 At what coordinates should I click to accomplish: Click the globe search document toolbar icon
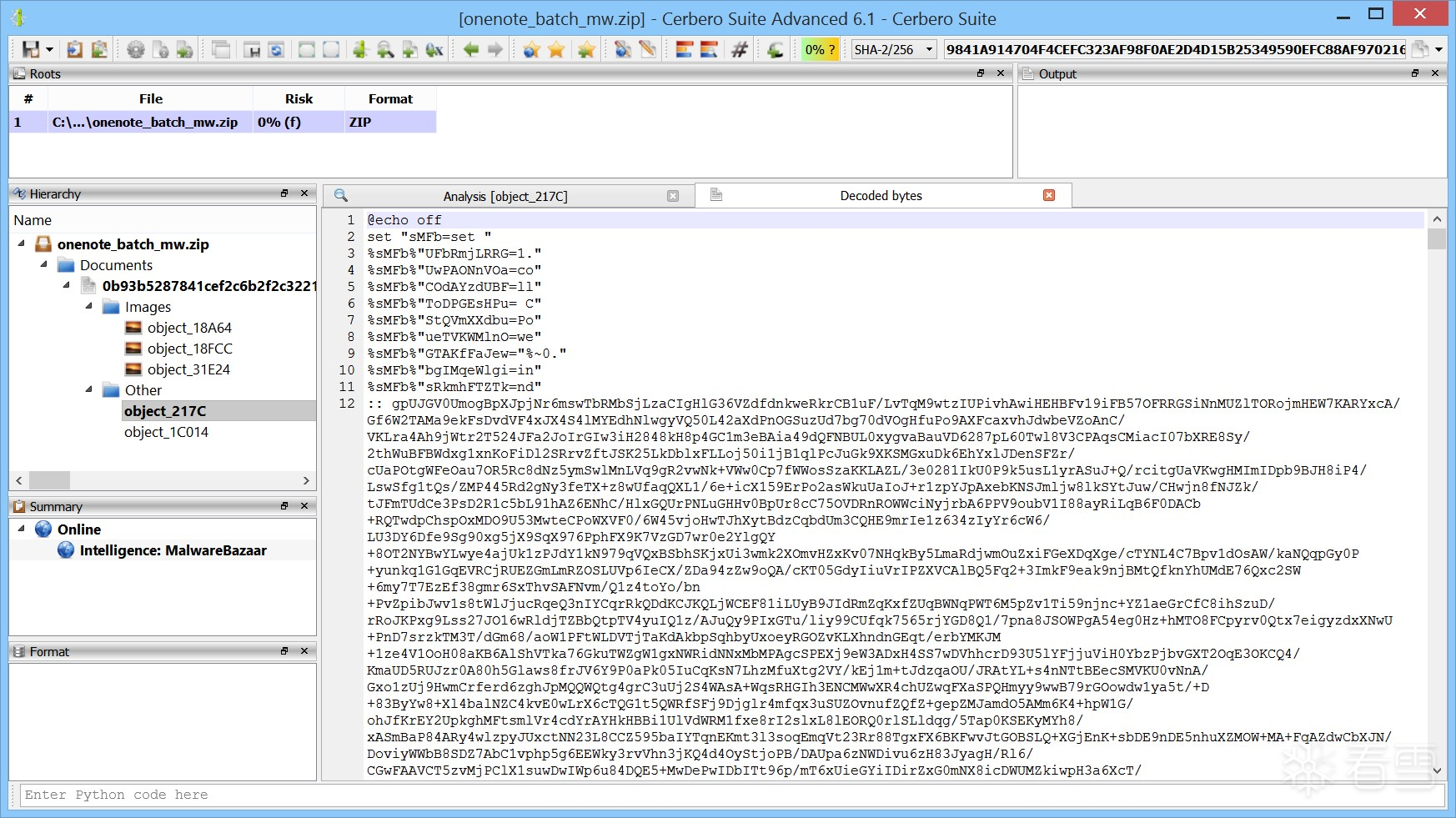point(622,50)
